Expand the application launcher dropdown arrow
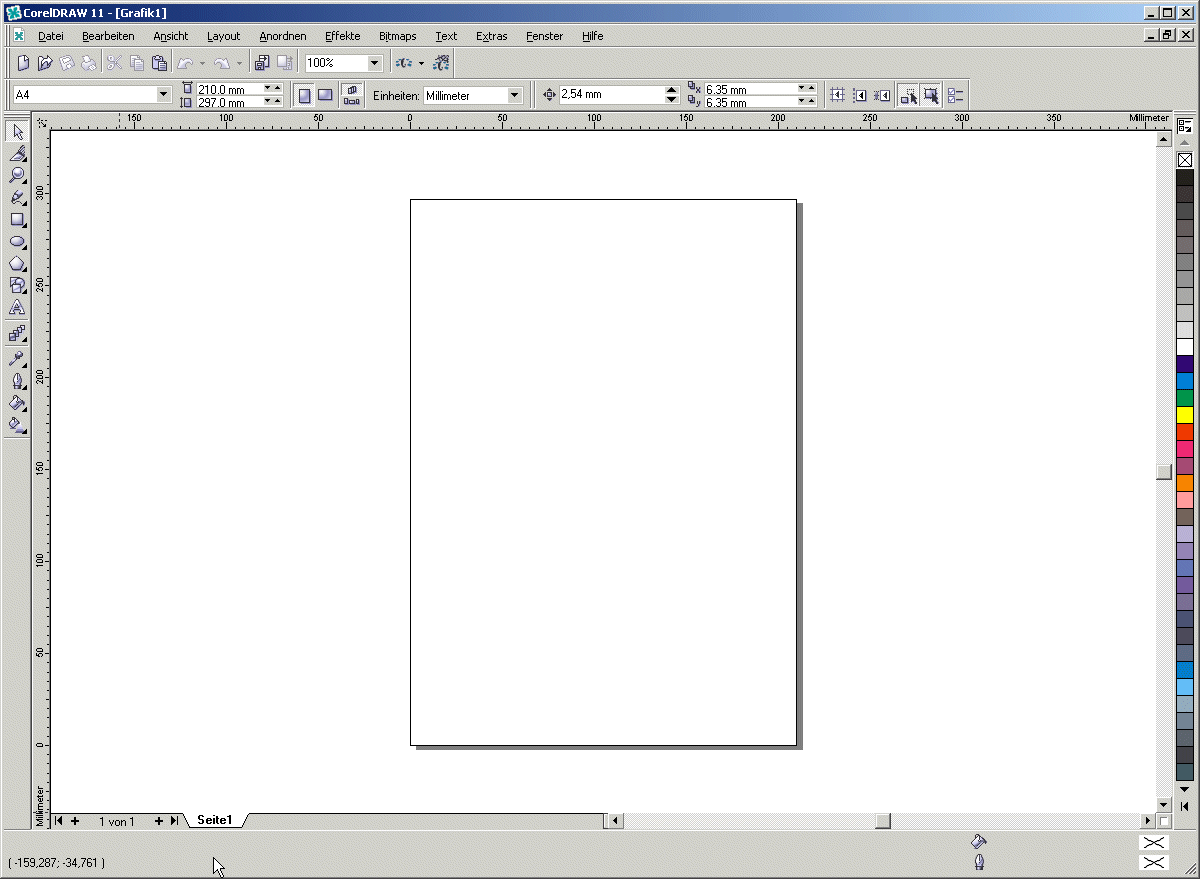This screenshot has height=879, width=1200. [421, 63]
